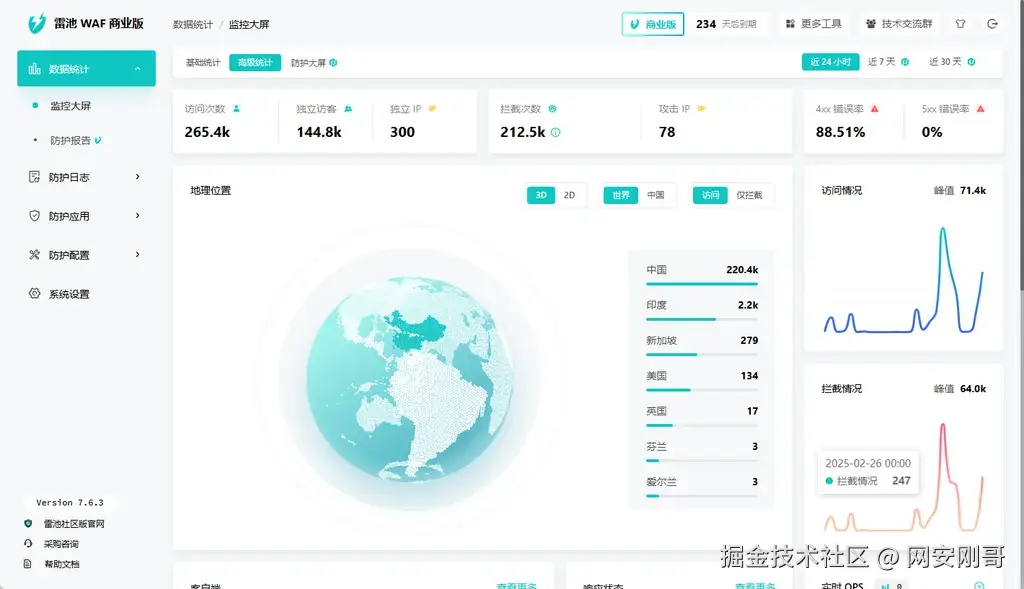Open the 高级统计 tab

coord(255,63)
